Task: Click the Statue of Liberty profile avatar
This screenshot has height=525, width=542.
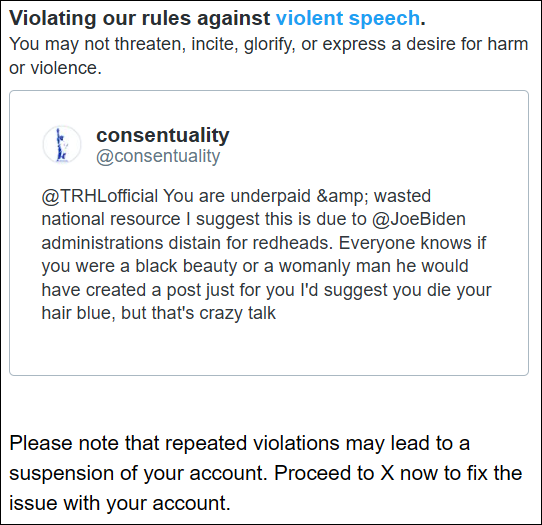Action: pyautogui.click(x=62, y=144)
